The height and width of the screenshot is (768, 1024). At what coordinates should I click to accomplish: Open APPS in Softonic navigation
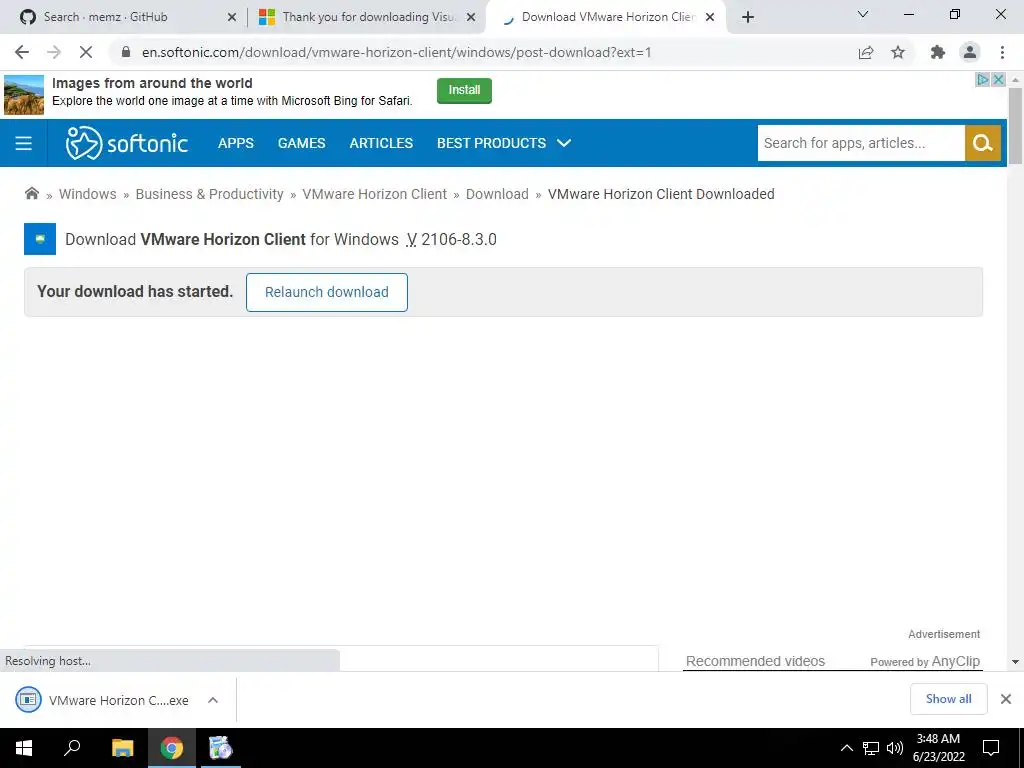coord(236,143)
